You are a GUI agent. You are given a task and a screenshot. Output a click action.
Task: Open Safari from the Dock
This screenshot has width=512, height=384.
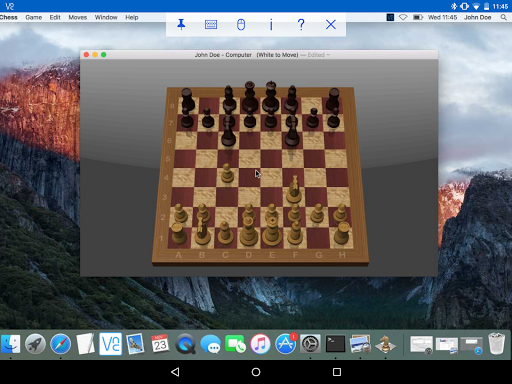[60, 344]
